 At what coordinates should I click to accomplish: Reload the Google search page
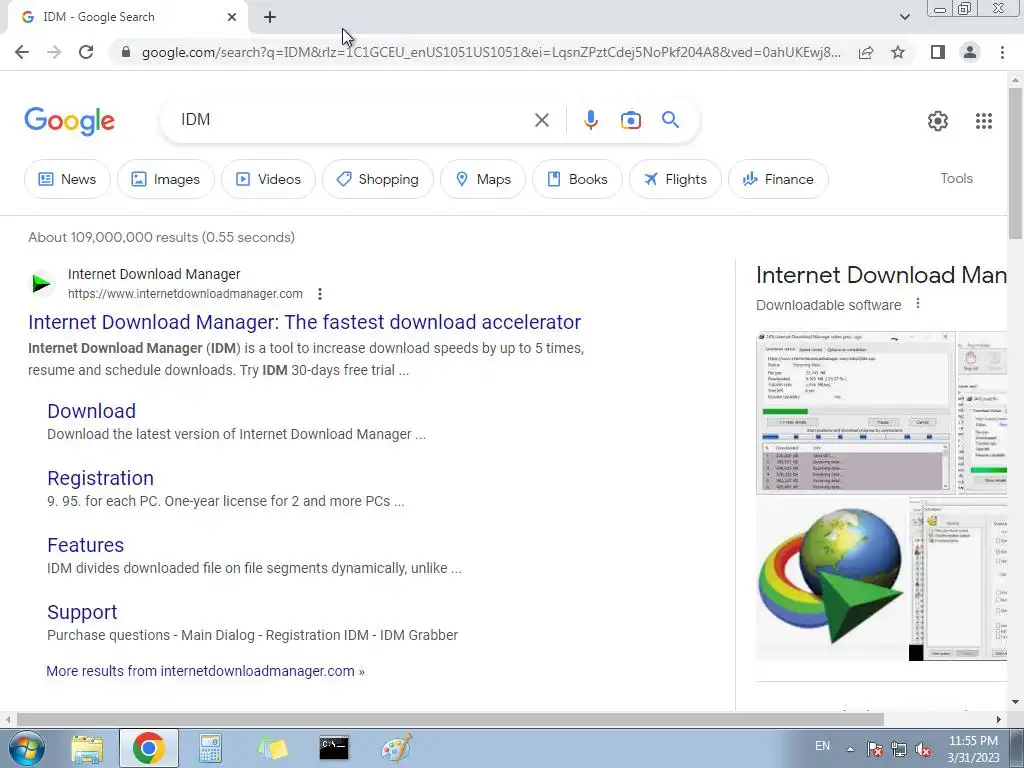coord(86,52)
